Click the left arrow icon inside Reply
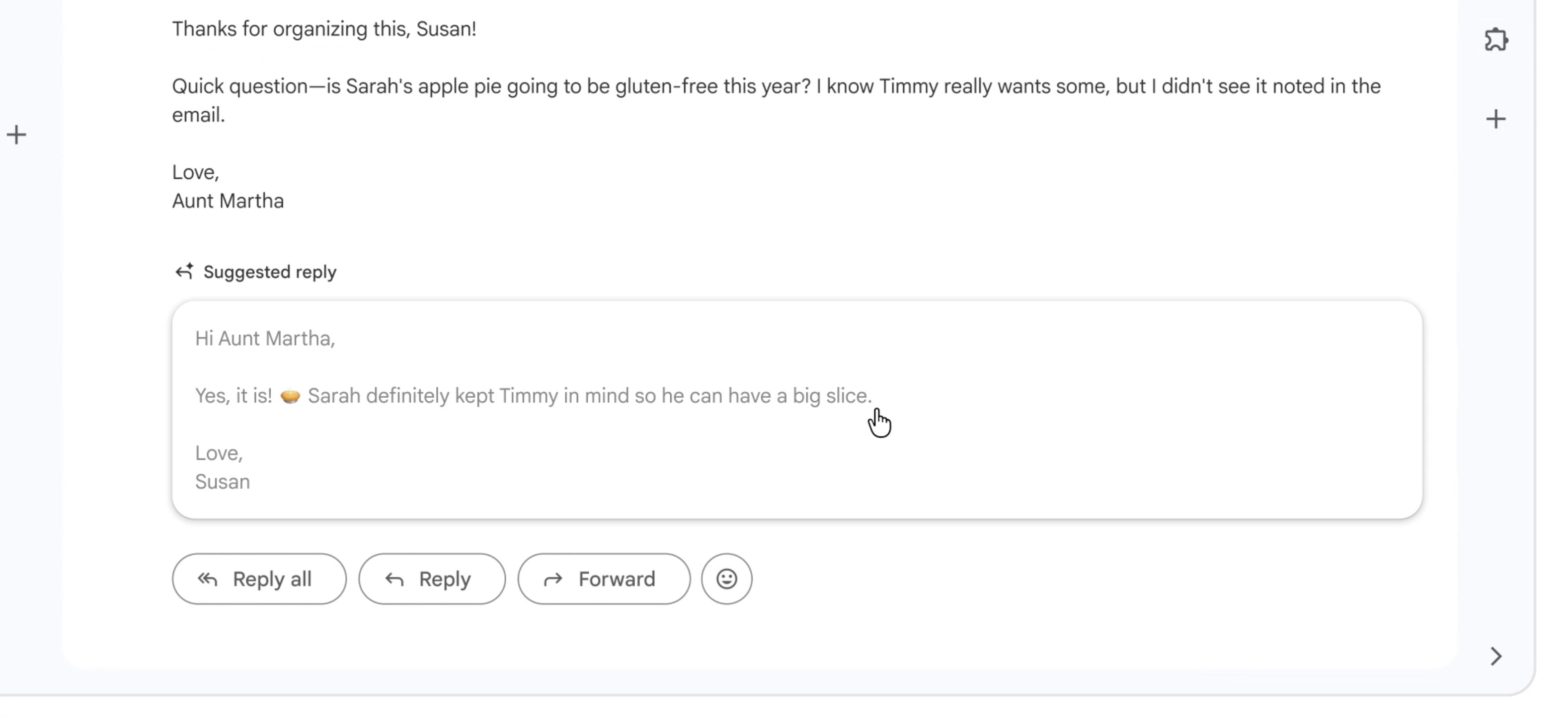1568x726 pixels. pyautogui.click(x=394, y=580)
